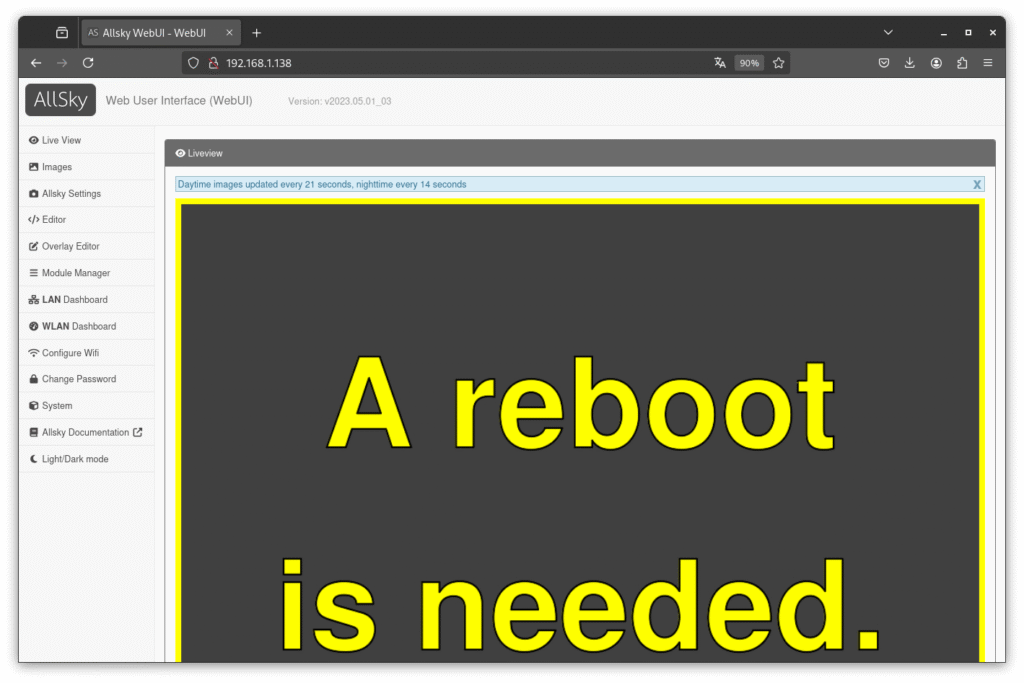Open the Overlay Editor
Screen dimensions: 1024x683
[x=70, y=246]
